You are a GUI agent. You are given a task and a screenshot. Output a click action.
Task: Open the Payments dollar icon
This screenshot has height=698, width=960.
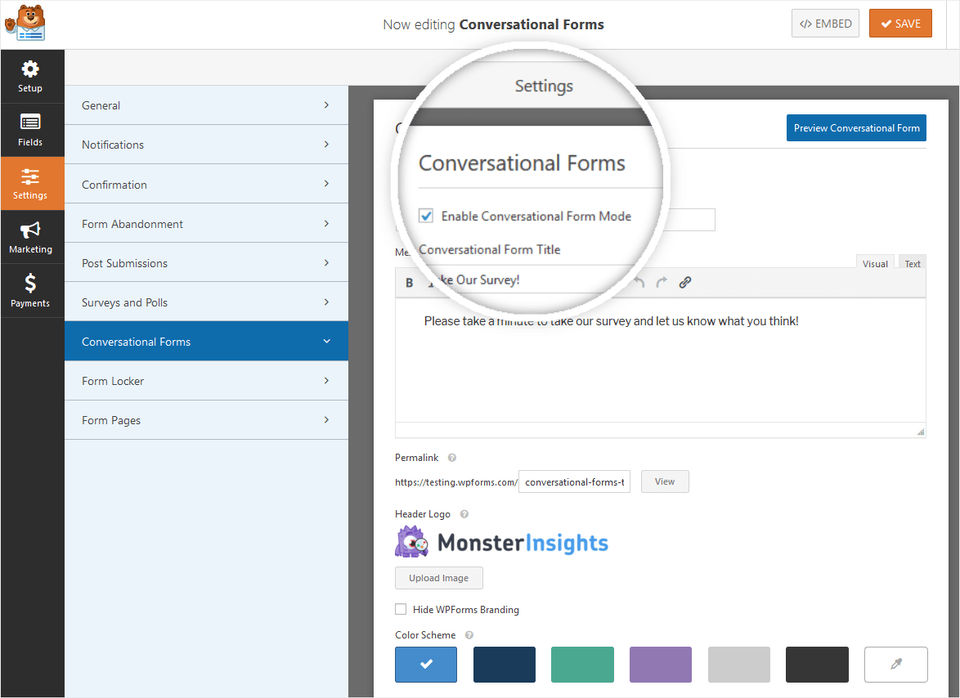coord(30,285)
